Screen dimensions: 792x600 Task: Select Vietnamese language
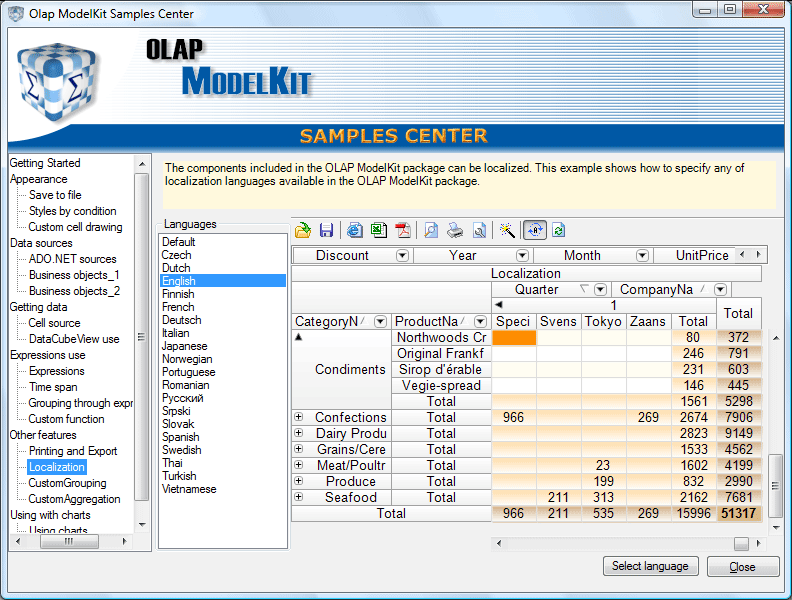(x=189, y=489)
